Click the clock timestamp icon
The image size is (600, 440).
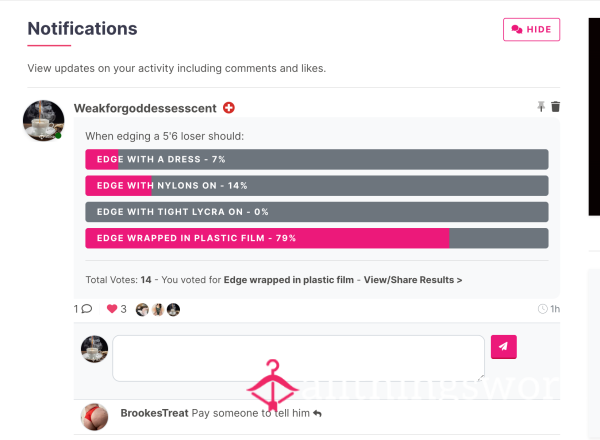(x=542, y=309)
